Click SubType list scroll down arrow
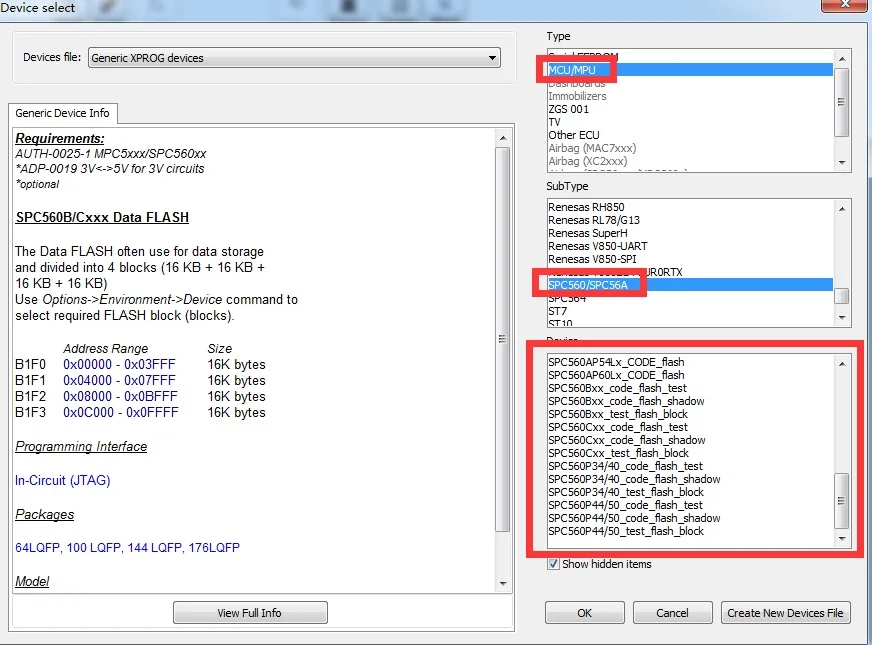This screenshot has width=872, height=645. (842, 317)
